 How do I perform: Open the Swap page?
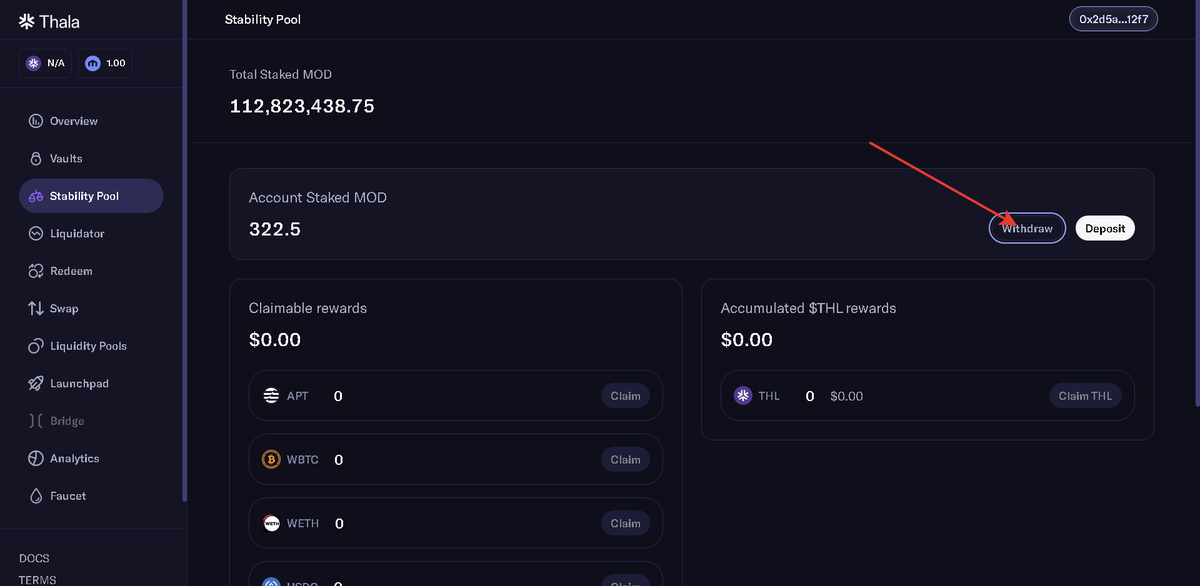(x=91, y=308)
